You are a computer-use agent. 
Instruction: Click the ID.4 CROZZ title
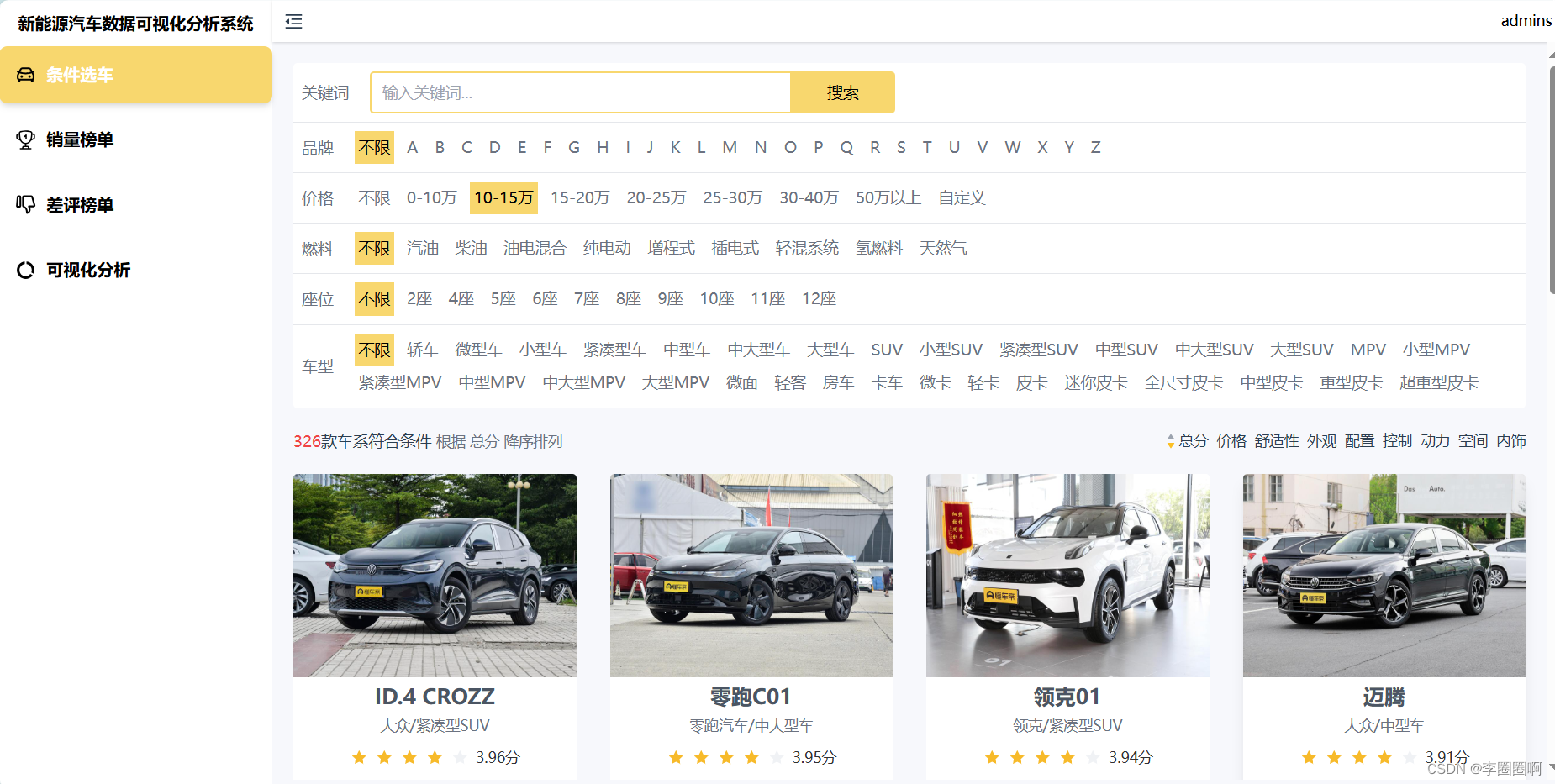pyautogui.click(x=435, y=697)
